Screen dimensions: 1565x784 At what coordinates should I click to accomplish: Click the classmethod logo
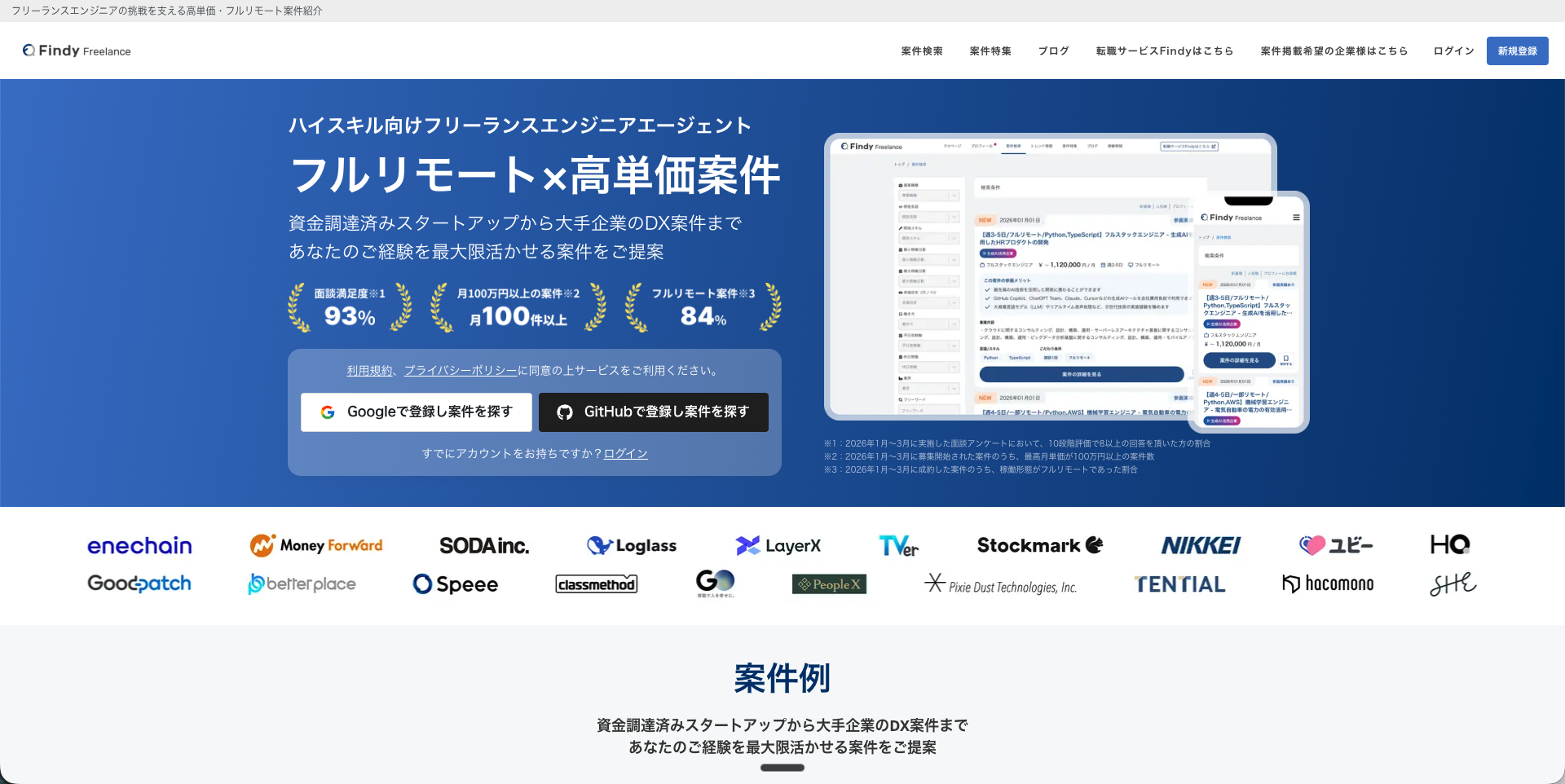(597, 584)
